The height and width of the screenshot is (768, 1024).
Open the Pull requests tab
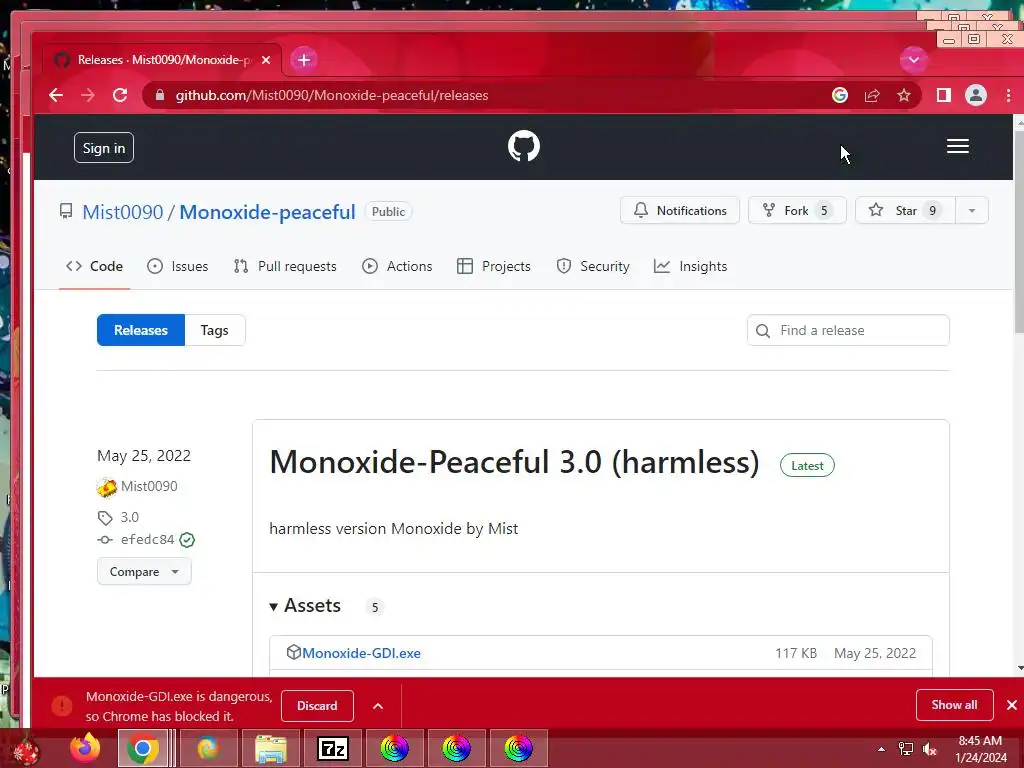click(285, 266)
